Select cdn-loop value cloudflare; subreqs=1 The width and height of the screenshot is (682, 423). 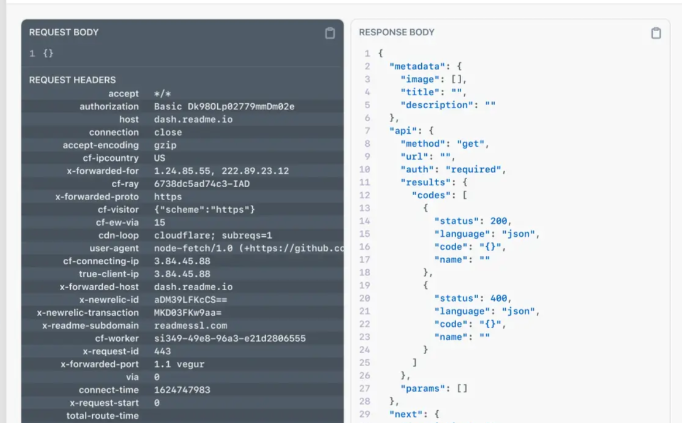(x=213, y=235)
